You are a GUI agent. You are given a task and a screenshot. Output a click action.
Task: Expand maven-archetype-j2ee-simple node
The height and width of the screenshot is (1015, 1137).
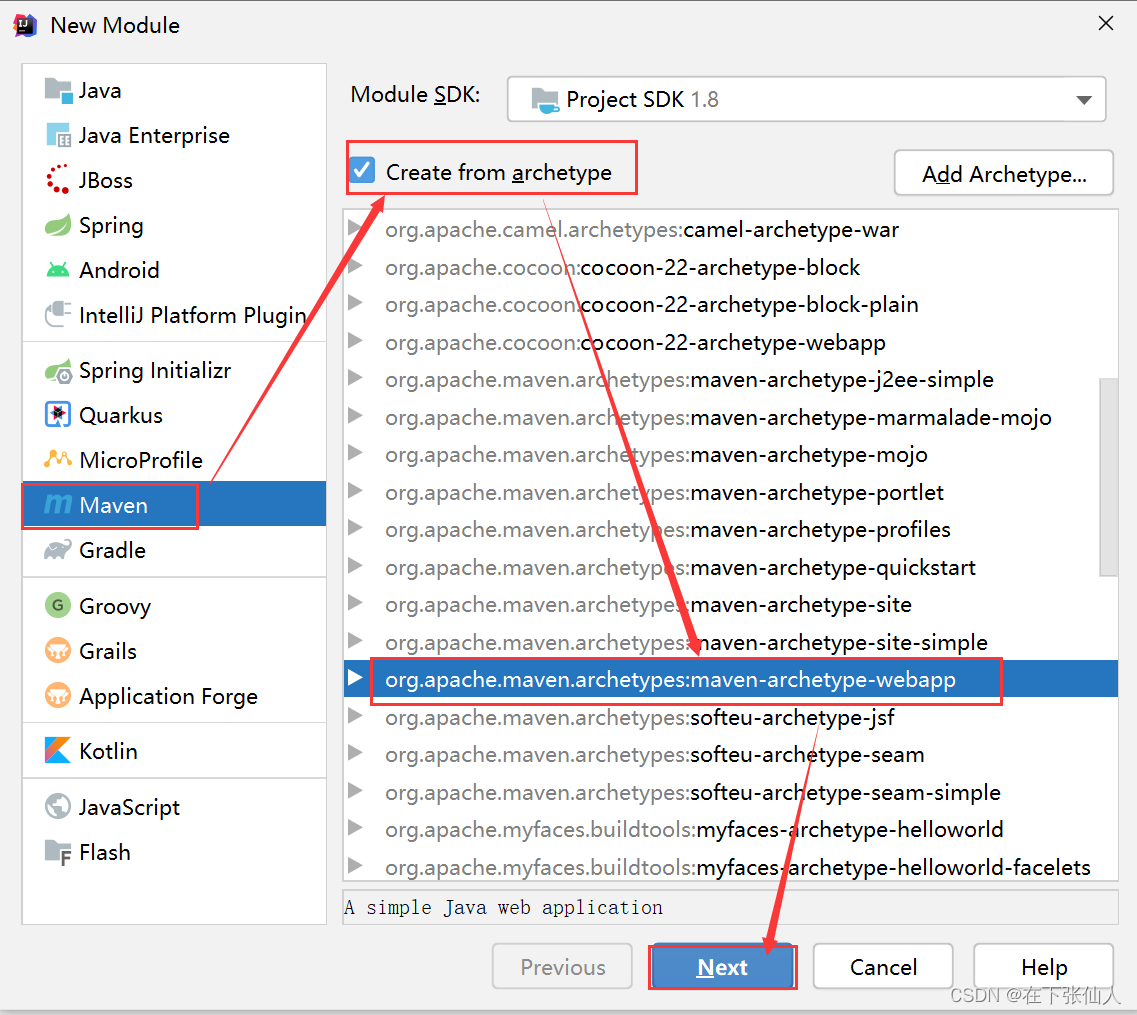point(355,378)
